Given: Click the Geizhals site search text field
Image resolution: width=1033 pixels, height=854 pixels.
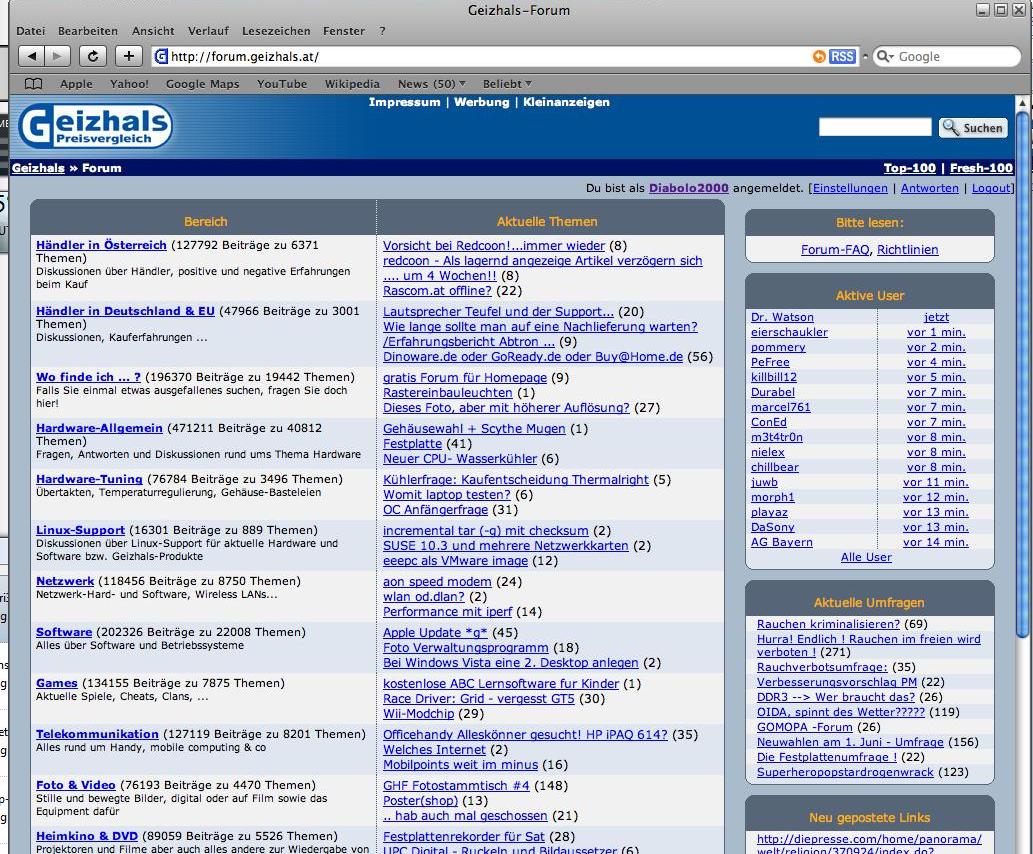Looking at the screenshot, I should (x=875, y=127).
